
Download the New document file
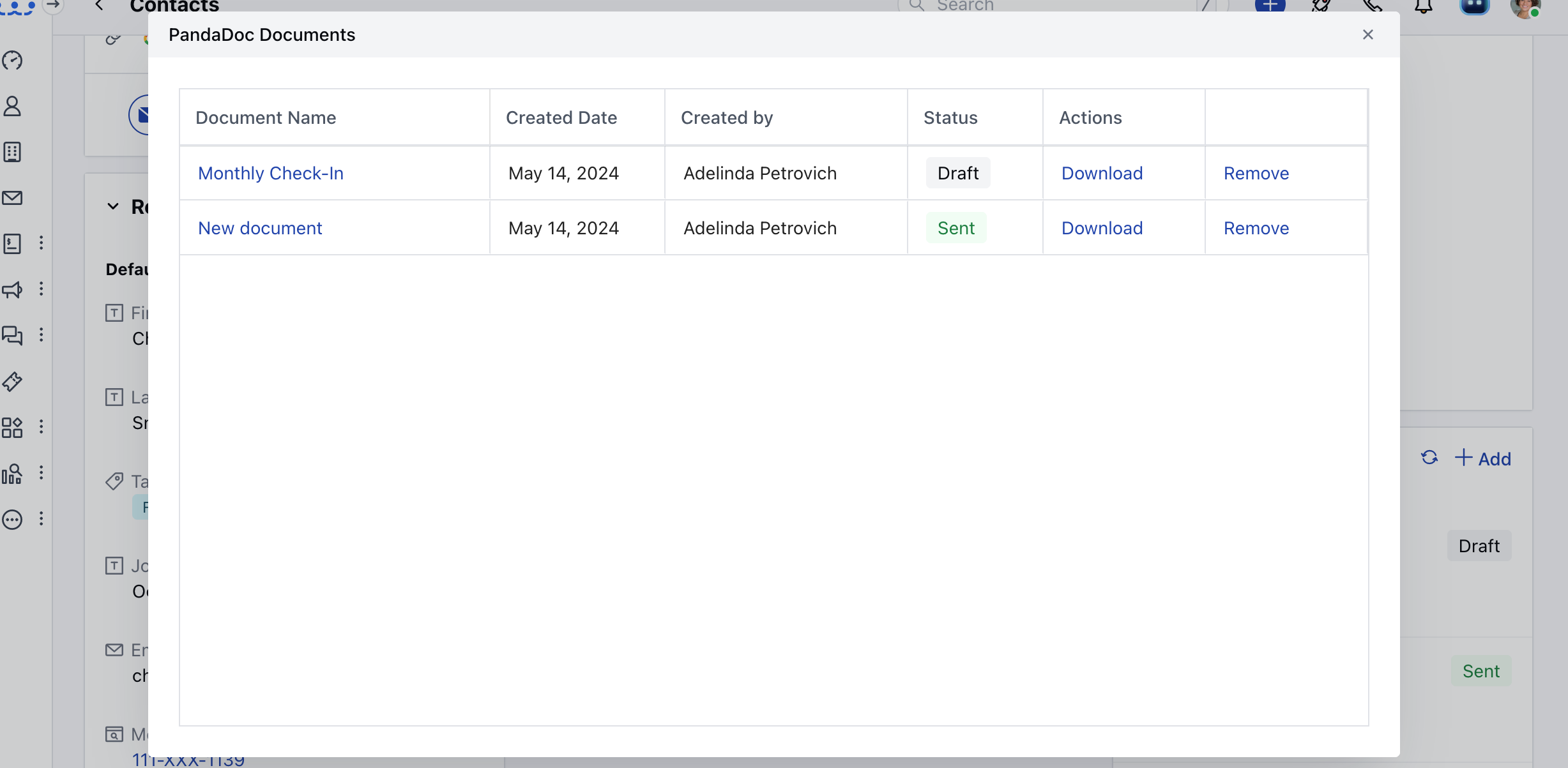coord(1102,228)
